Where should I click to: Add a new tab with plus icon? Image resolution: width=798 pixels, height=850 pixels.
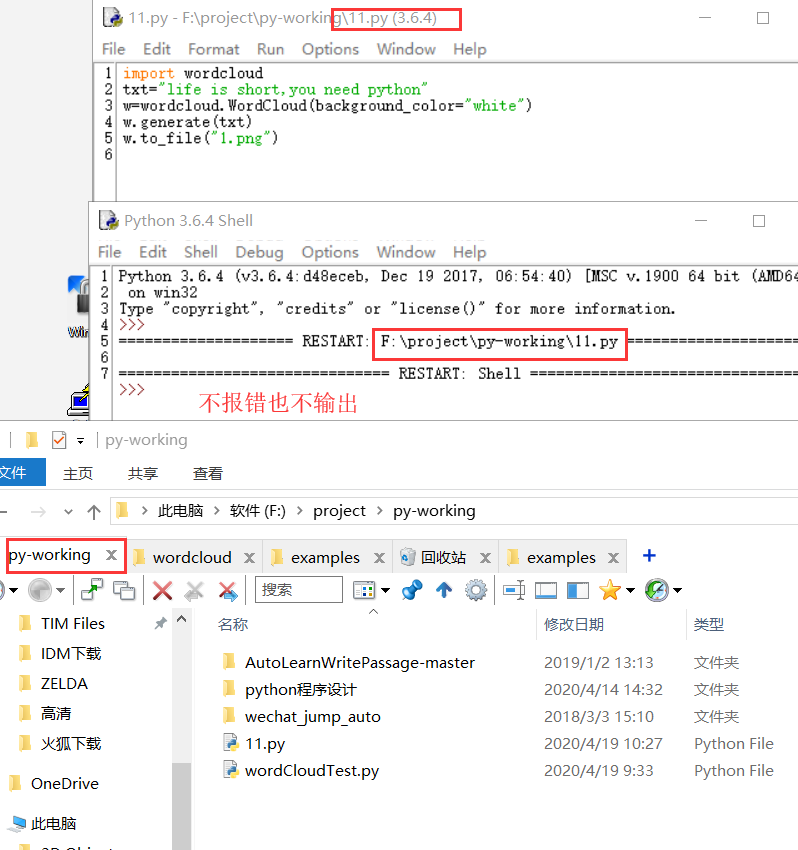pyautogui.click(x=649, y=556)
